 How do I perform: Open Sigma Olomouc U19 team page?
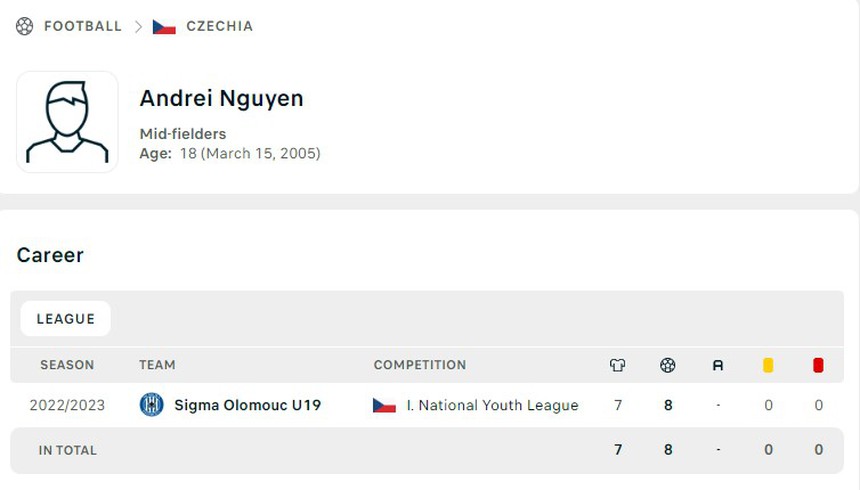click(247, 405)
